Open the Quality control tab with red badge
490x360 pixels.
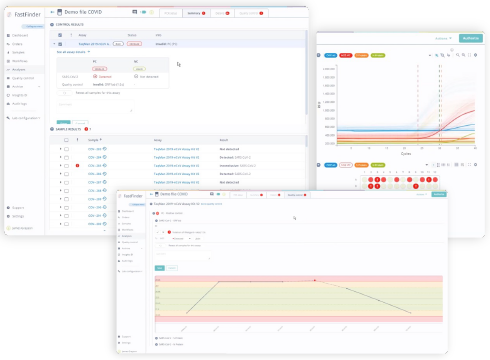click(x=251, y=13)
